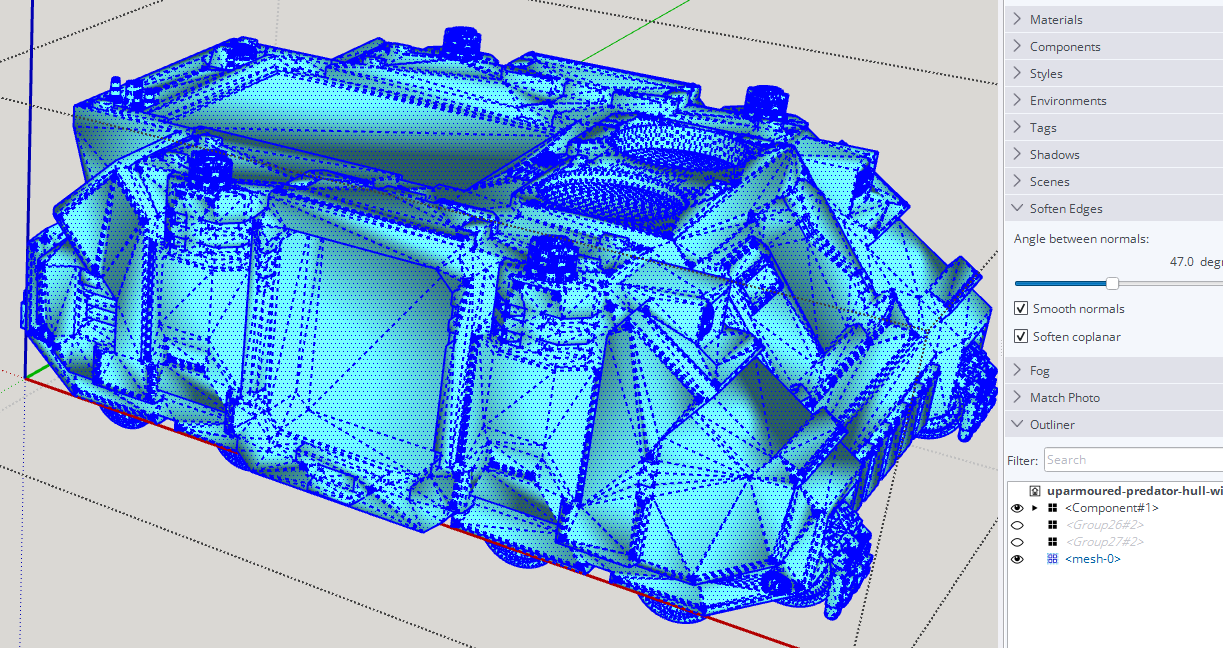Click the model icon beside uparmoured-predator-hull
Image resolution: width=1223 pixels, height=648 pixels.
click(x=1036, y=491)
